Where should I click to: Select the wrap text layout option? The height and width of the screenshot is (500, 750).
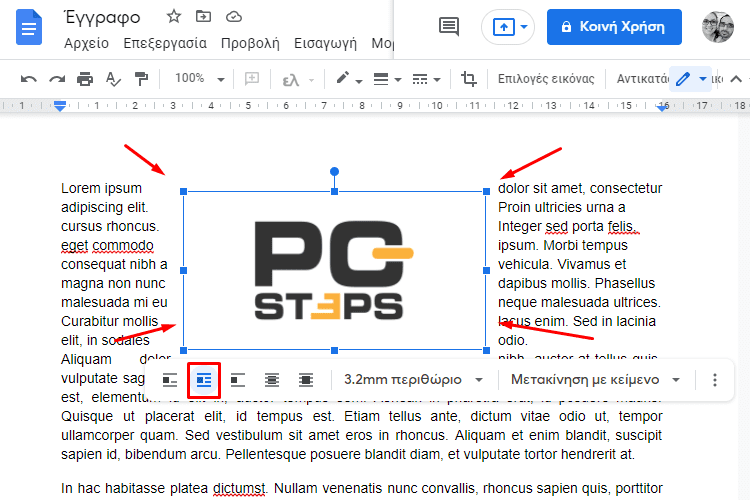pos(204,380)
